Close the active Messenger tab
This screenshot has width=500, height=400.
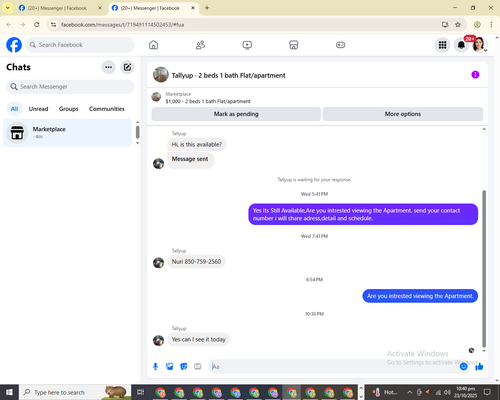(193, 8)
